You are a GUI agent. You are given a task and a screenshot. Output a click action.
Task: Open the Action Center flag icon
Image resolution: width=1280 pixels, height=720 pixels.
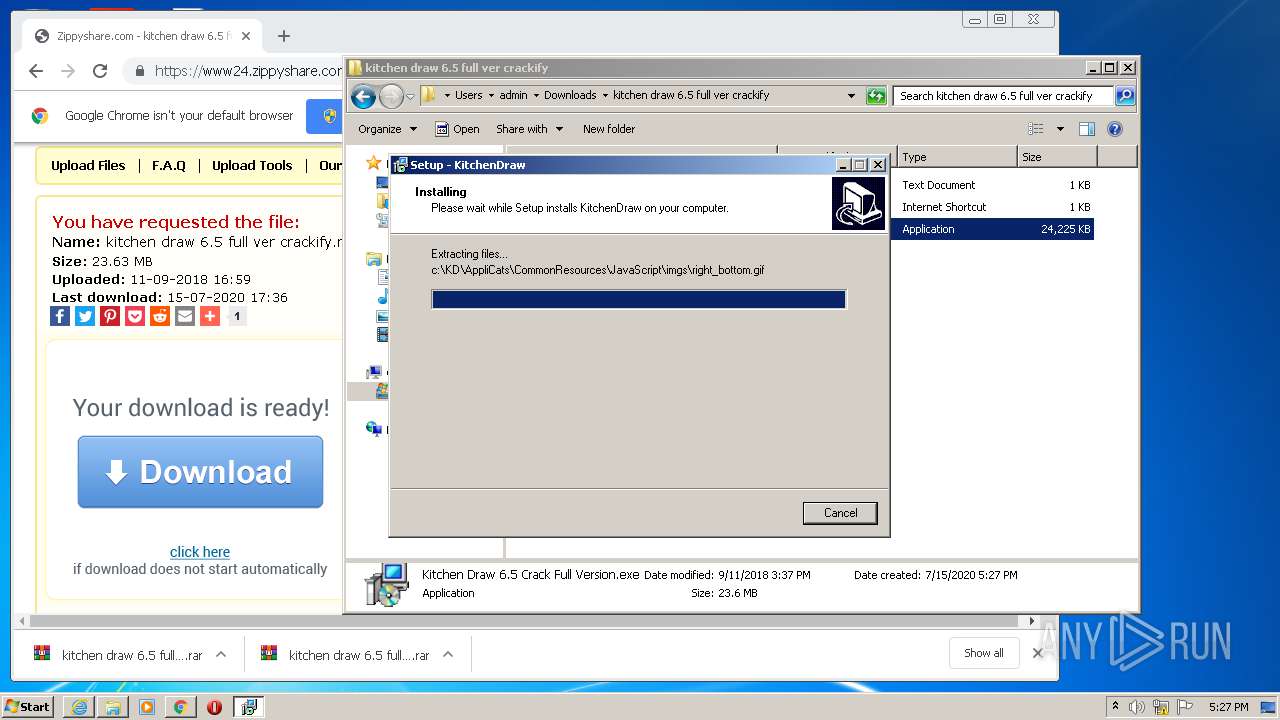[x=1185, y=706]
